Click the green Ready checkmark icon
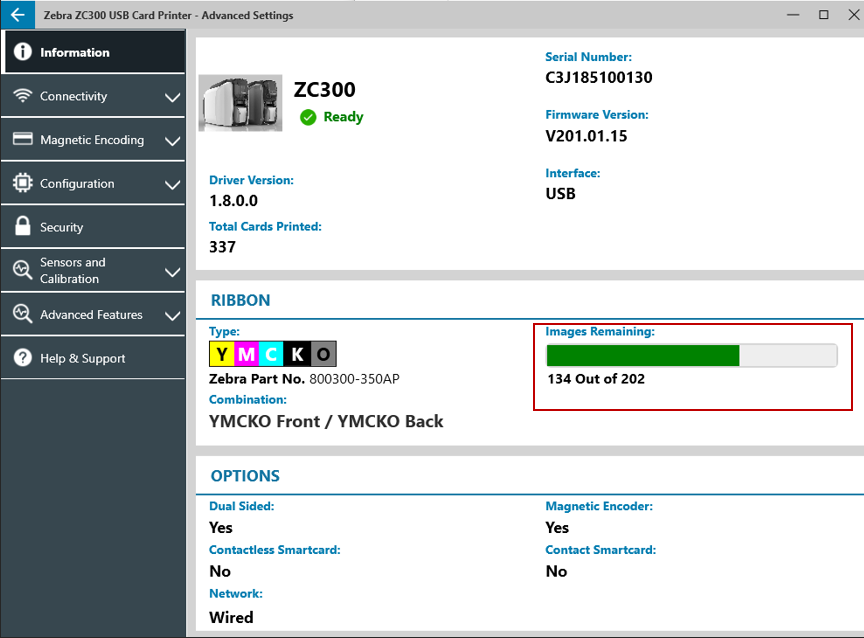This screenshot has width=864, height=638. (308, 117)
